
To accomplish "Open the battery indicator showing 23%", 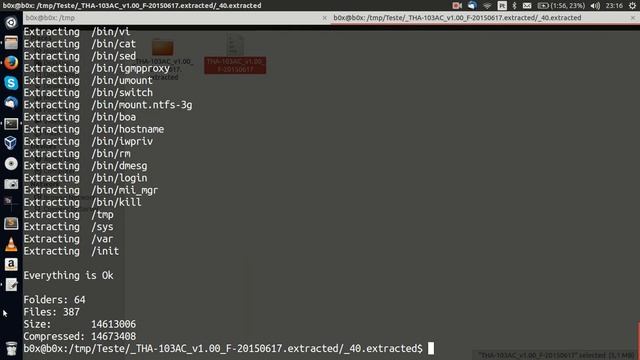I will click(561, 5).
